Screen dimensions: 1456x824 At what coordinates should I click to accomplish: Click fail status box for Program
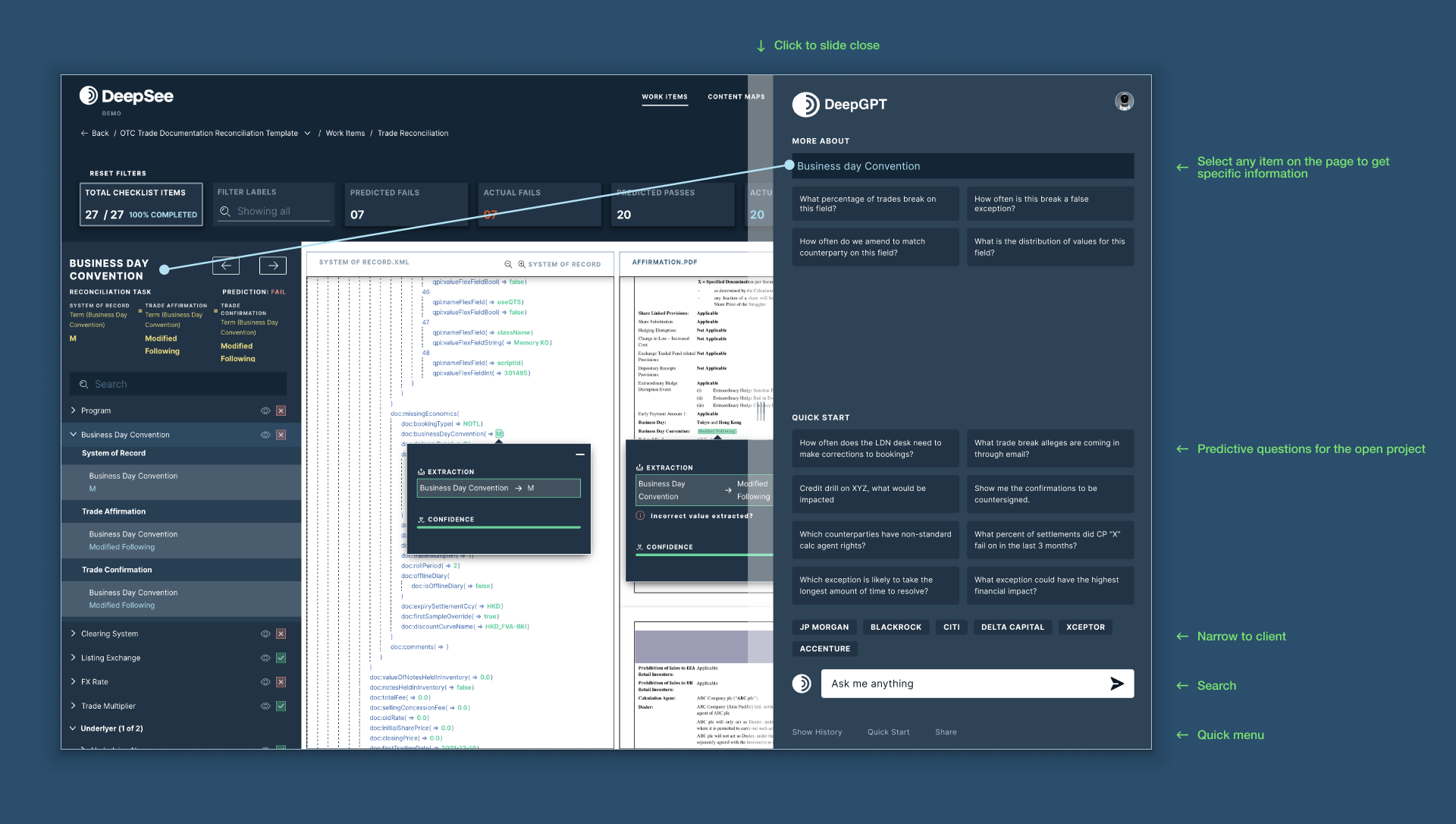[x=281, y=410]
